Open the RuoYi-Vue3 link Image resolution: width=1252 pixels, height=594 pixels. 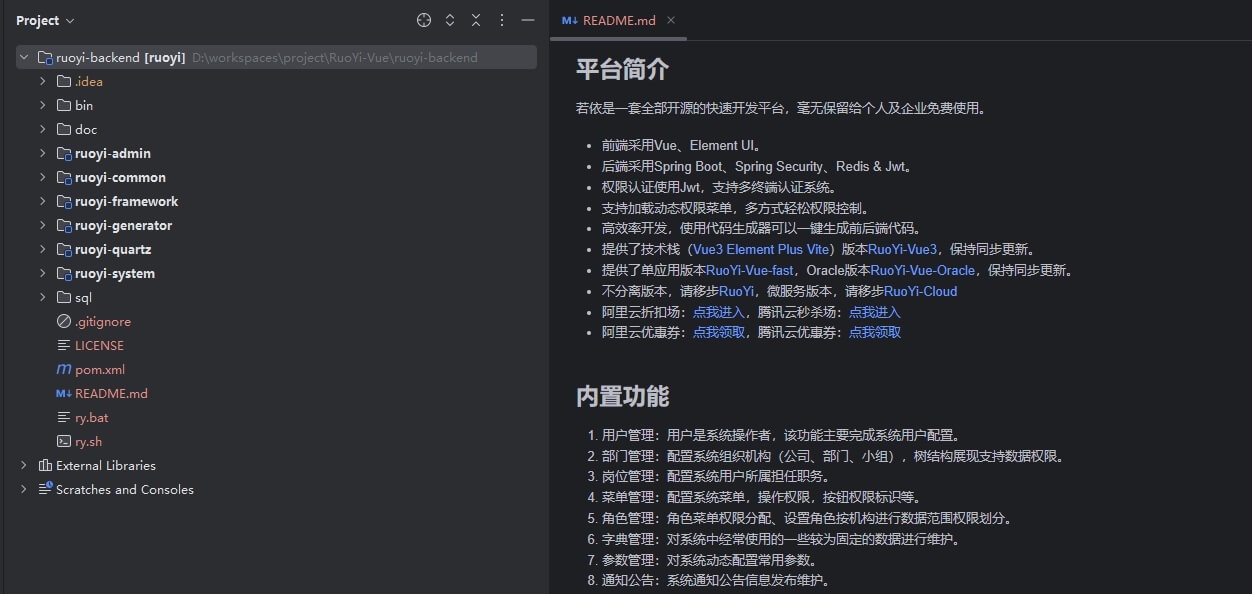903,249
